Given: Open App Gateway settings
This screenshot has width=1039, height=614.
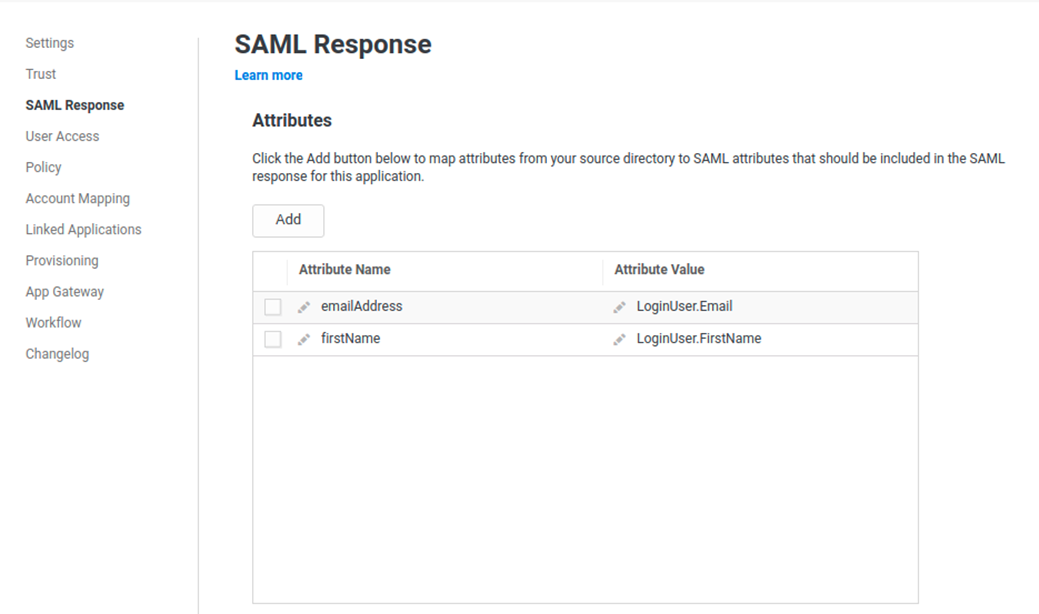Looking at the screenshot, I should (x=64, y=291).
